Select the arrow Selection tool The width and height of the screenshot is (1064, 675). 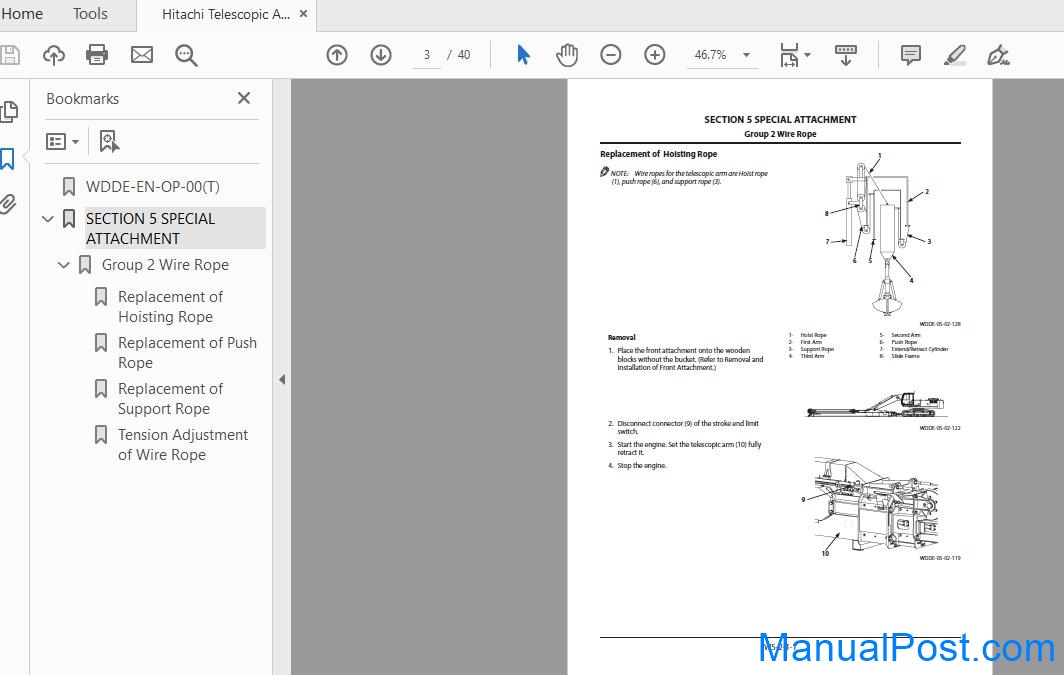click(523, 55)
